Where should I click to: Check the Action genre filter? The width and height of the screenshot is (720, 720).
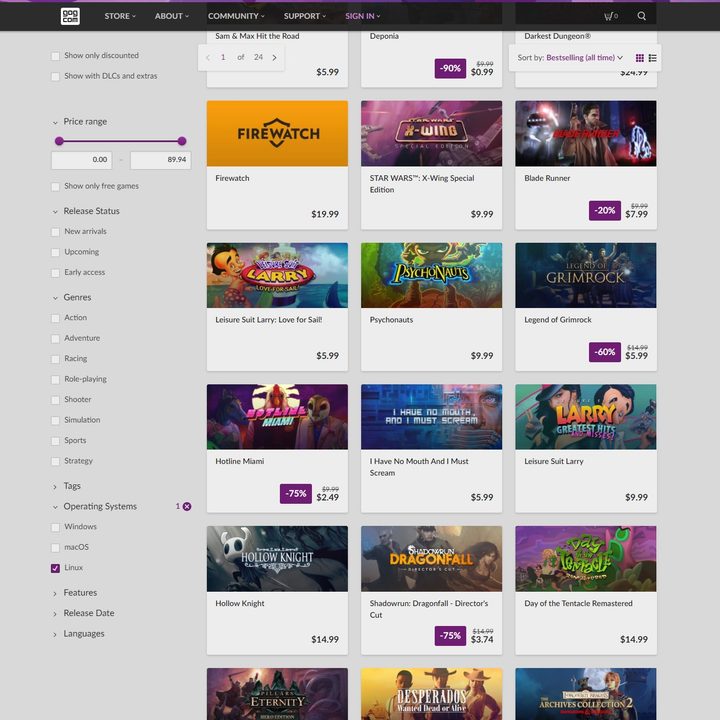pyautogui.click(x=55, y=318)
